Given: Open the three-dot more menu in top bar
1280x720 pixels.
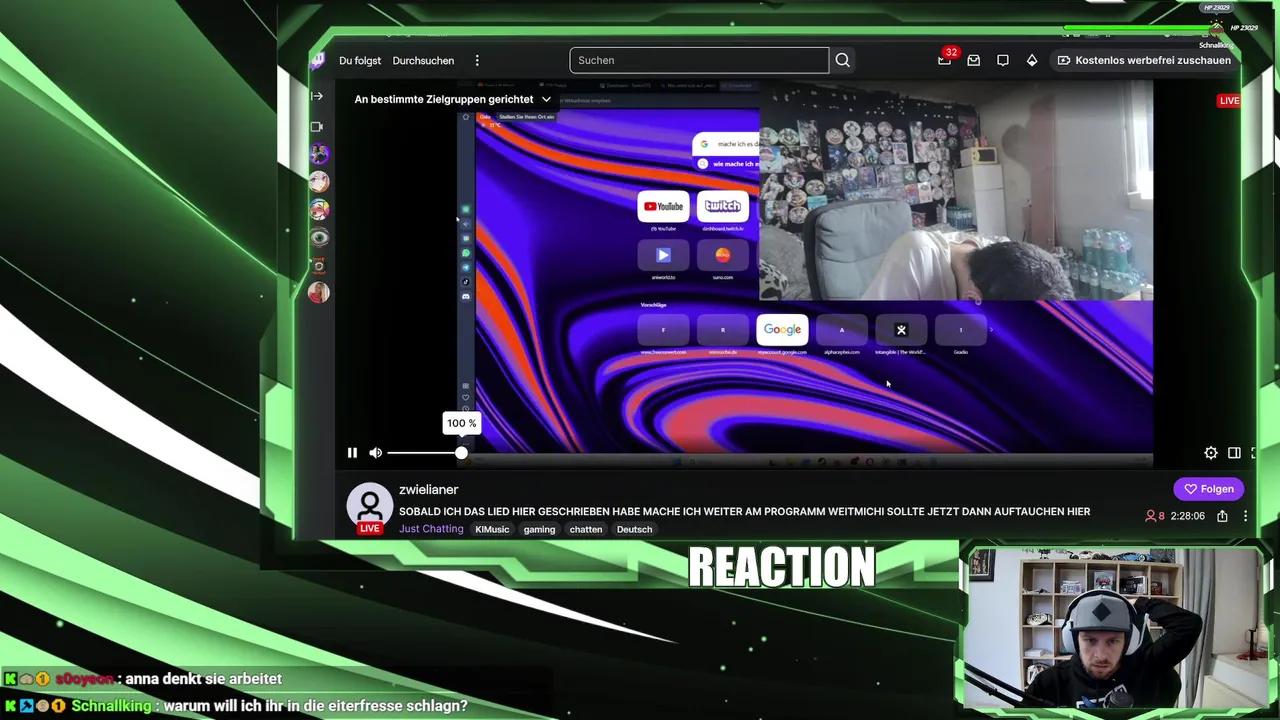Looking at the screenshot, I should [x=477, y=61].
